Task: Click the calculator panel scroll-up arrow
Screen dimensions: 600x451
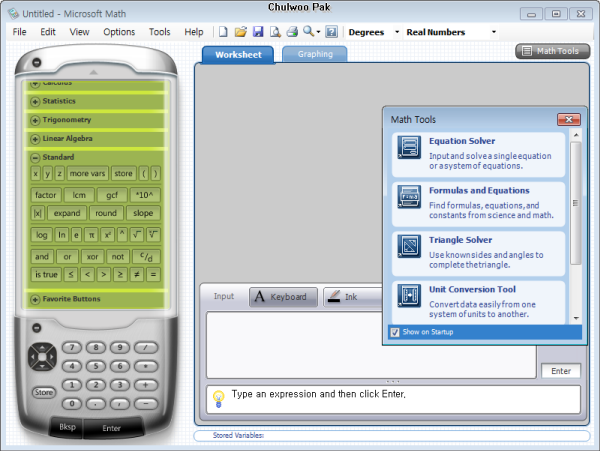Action: pyautogui.click(x=93, y=72)
